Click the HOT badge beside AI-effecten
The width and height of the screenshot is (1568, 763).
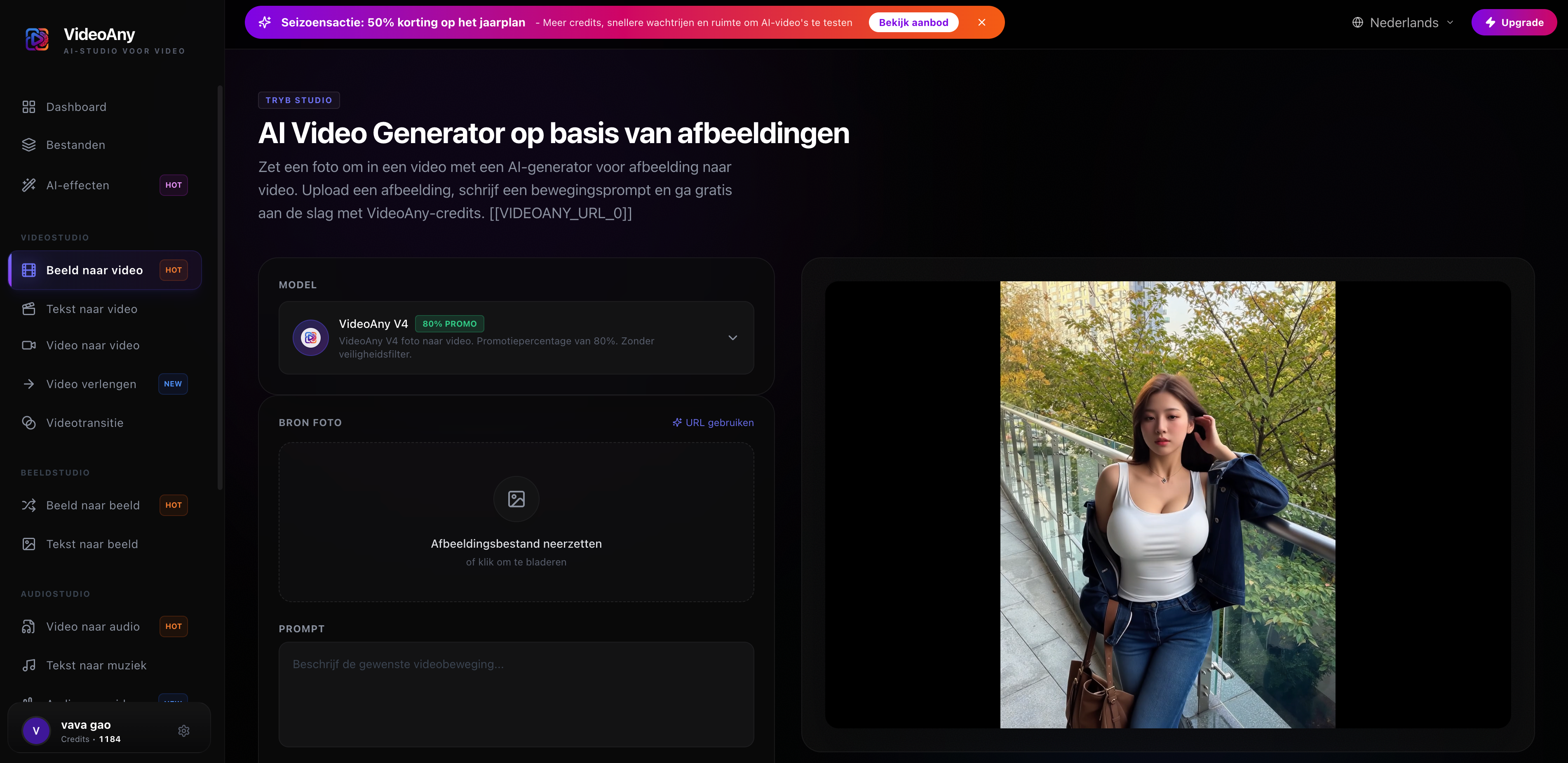174,185
